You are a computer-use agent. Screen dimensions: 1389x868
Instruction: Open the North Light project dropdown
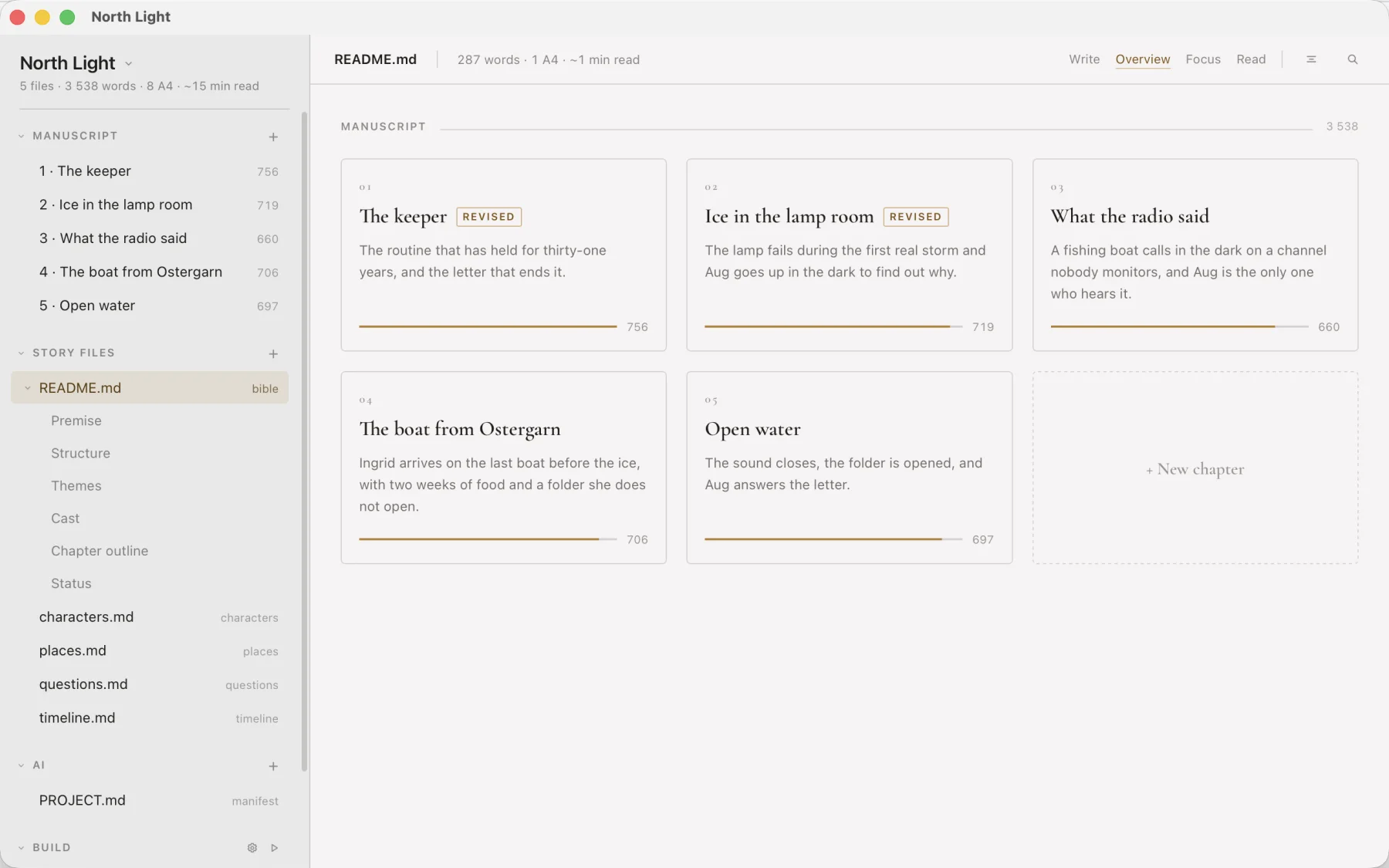coord(129,63)
